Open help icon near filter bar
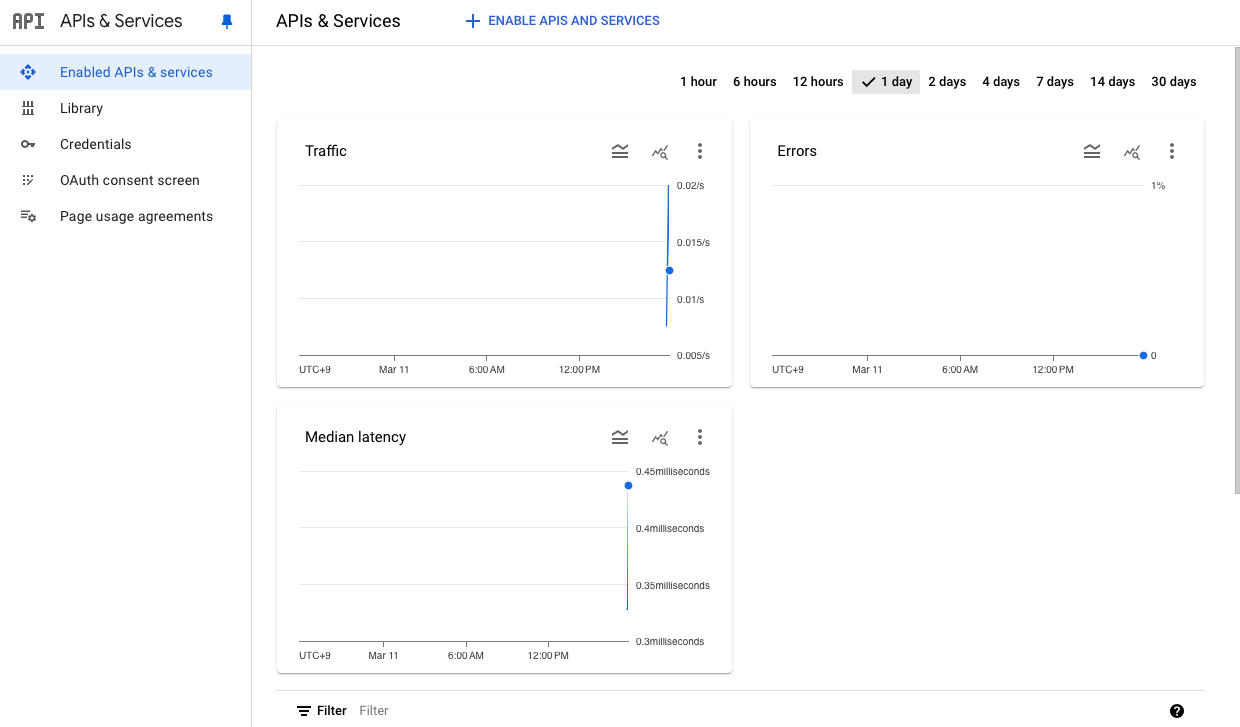1240x727 pixels. (x=1177, y=711)
